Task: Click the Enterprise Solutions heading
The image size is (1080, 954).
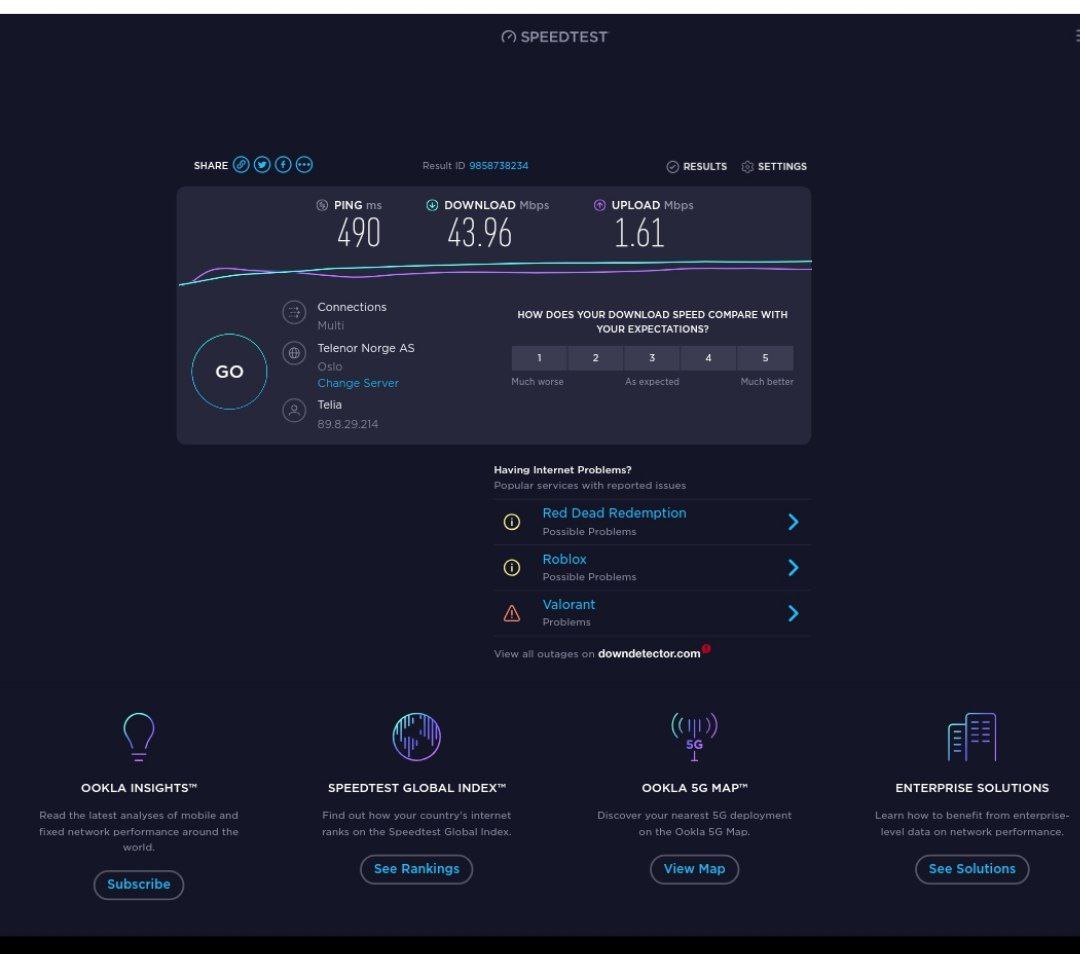Action: tap(972, 788)
